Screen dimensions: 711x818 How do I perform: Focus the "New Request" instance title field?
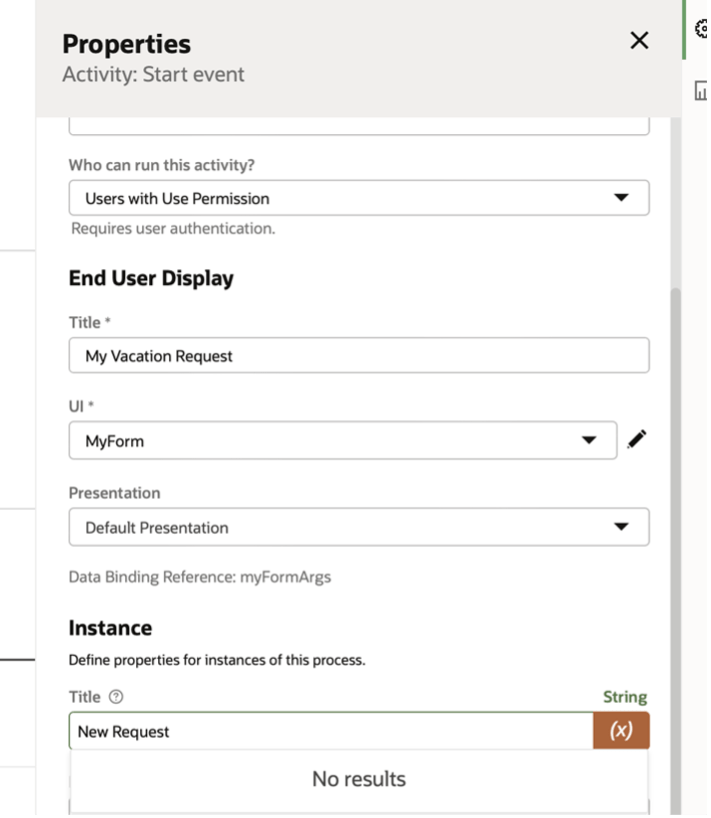(x=330, y=731)
